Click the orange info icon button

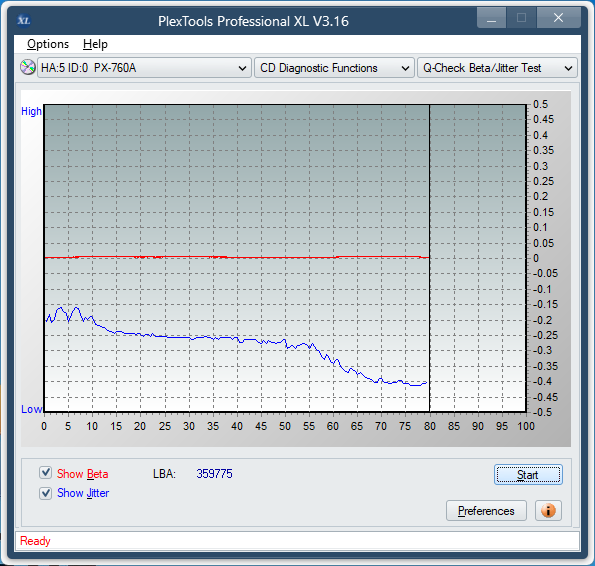point(548,511)
